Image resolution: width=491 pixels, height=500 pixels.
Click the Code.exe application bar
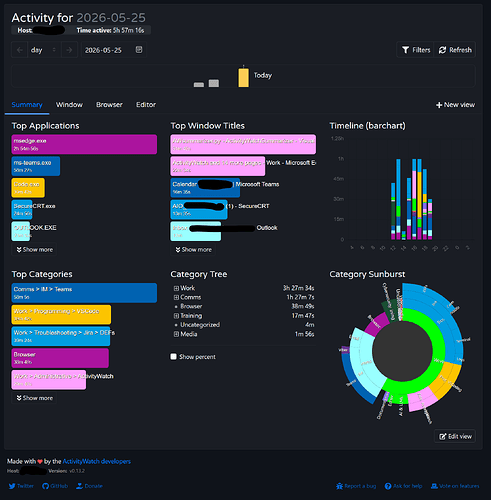(28, 188)
